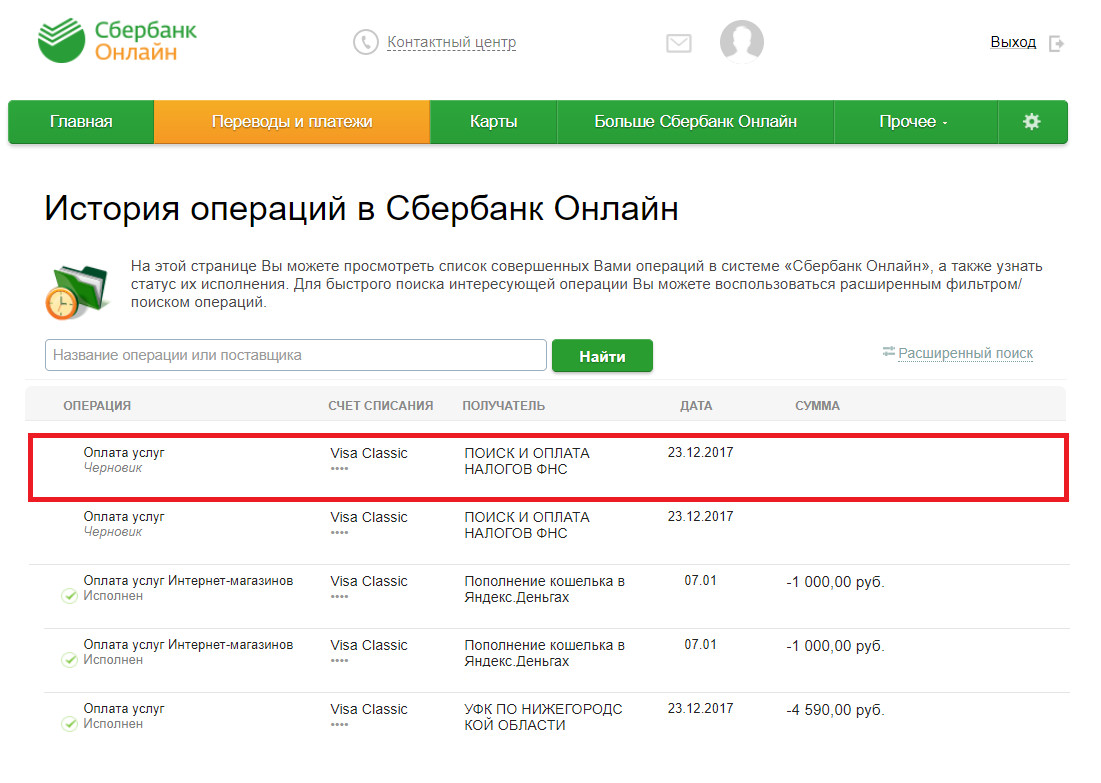Click first -1 000,00 руб. amount
The height and width of the screenshot is (783, 1101).
836,582
